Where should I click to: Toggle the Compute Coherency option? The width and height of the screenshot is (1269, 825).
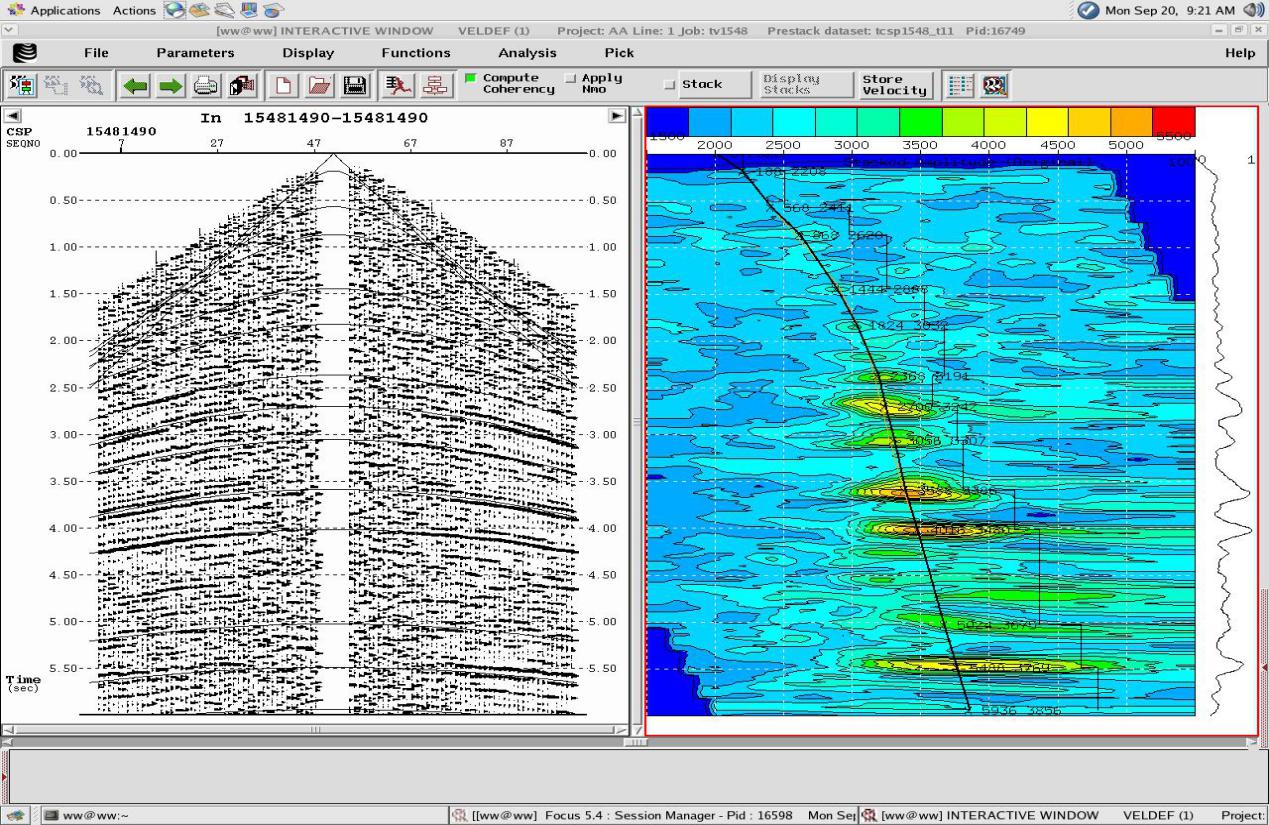coord(470,79)
